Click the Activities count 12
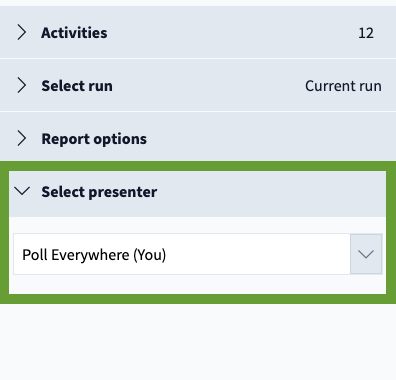This screenshot has width=396, height=380. tap(366, 33)
